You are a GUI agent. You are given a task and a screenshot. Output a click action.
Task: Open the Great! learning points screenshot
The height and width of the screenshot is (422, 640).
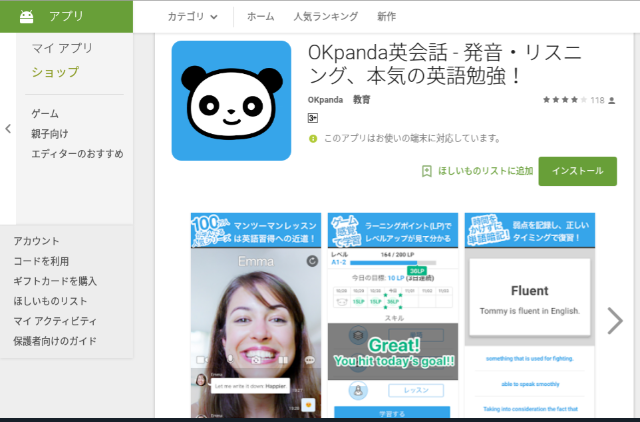393,315
